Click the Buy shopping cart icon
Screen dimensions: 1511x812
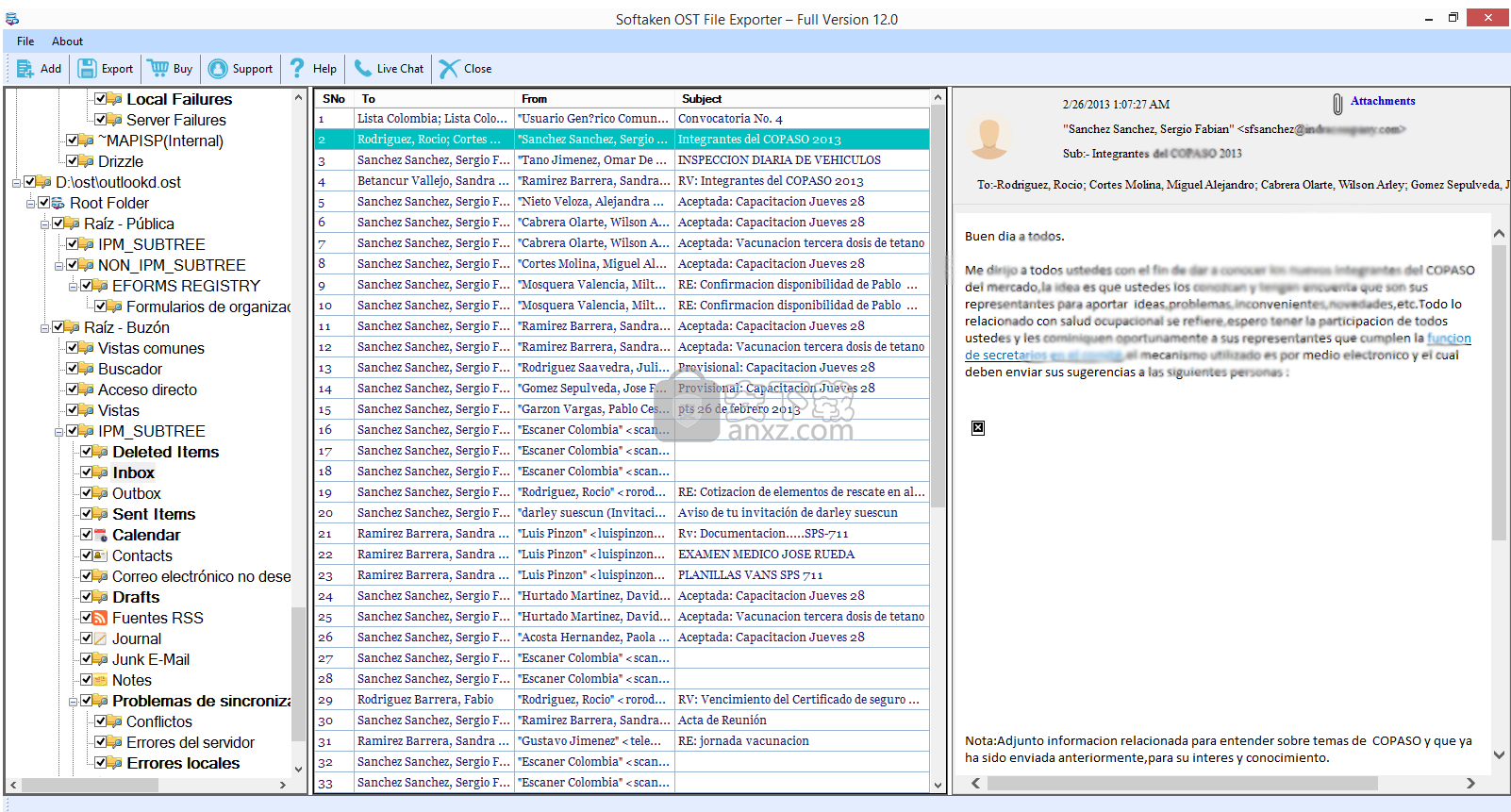pyautogui.click(x=158, y=69)
